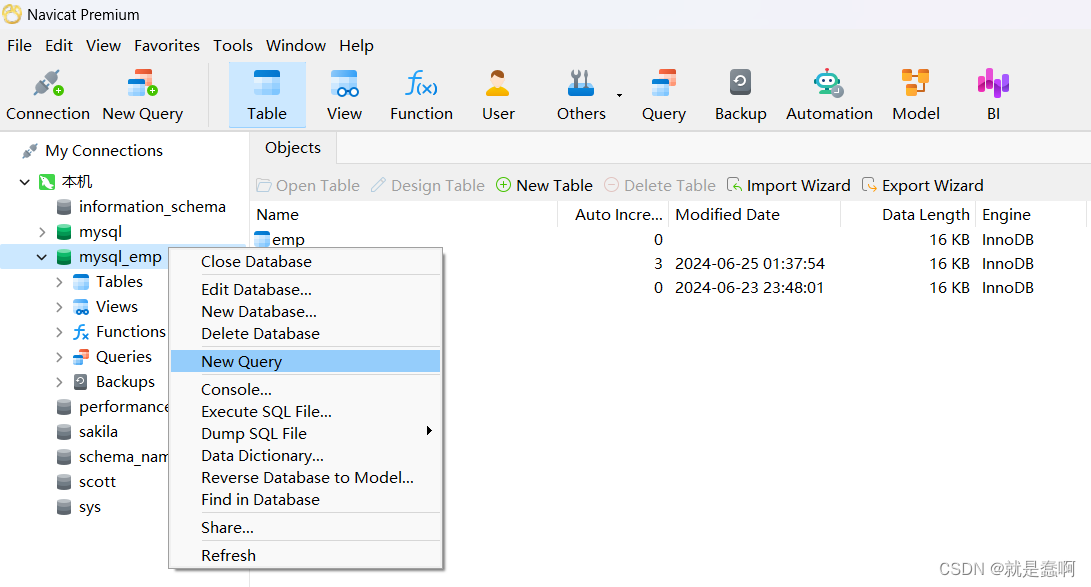
Task: Sort by the Engine column header
Action: pyautogui.click(x=1030, y=215)
